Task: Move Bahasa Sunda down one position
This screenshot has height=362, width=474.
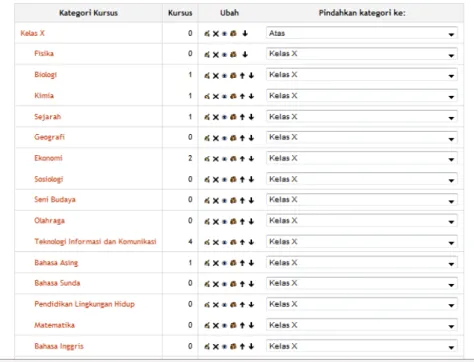Action: tap(251, 284)
